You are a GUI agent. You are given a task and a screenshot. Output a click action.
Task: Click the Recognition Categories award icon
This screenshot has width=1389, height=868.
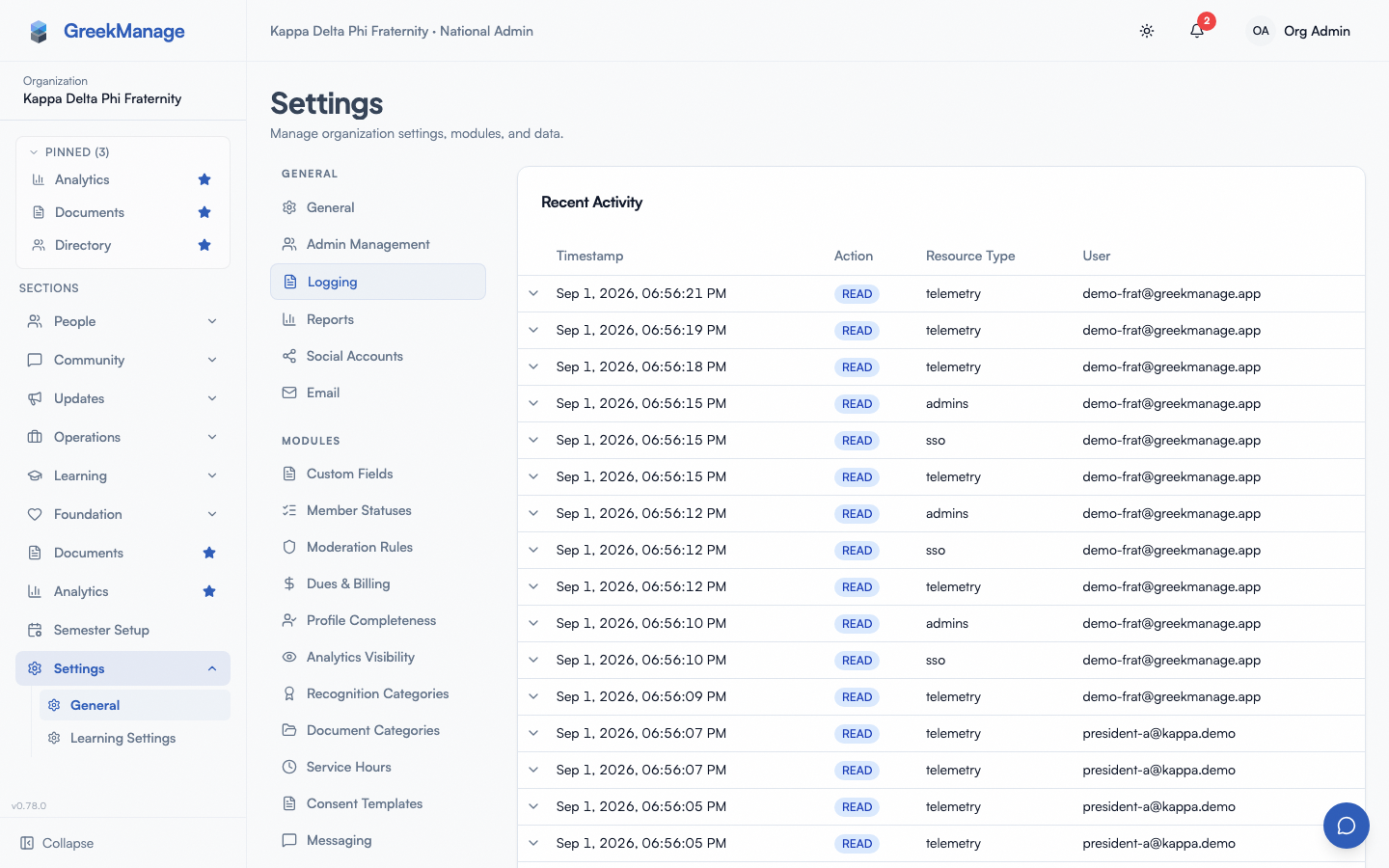(289, 693)
